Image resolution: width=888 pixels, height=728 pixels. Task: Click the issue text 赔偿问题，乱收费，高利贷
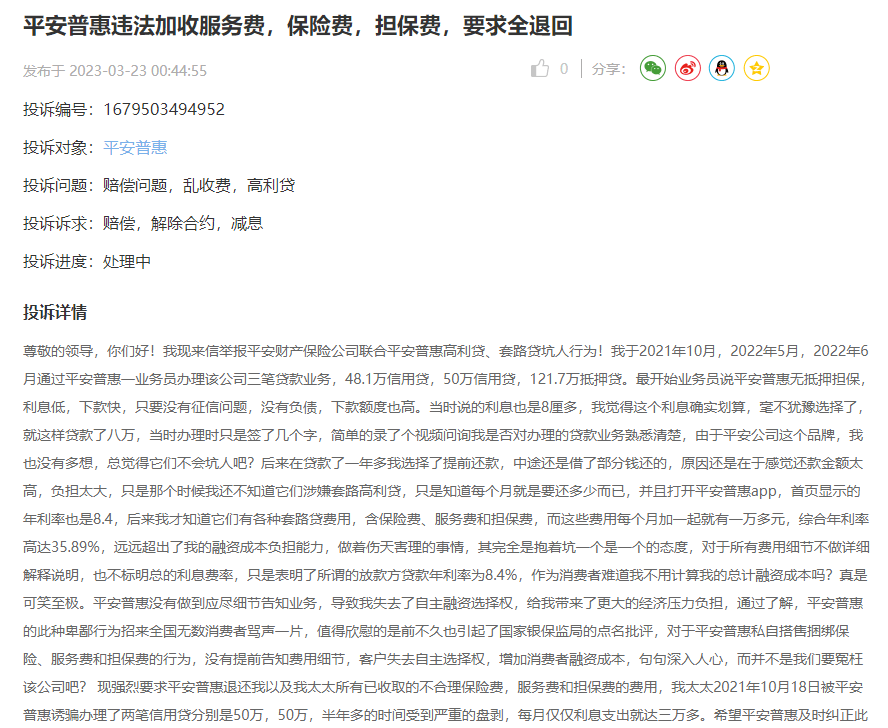pyautogui.click(x=199, y=186)
